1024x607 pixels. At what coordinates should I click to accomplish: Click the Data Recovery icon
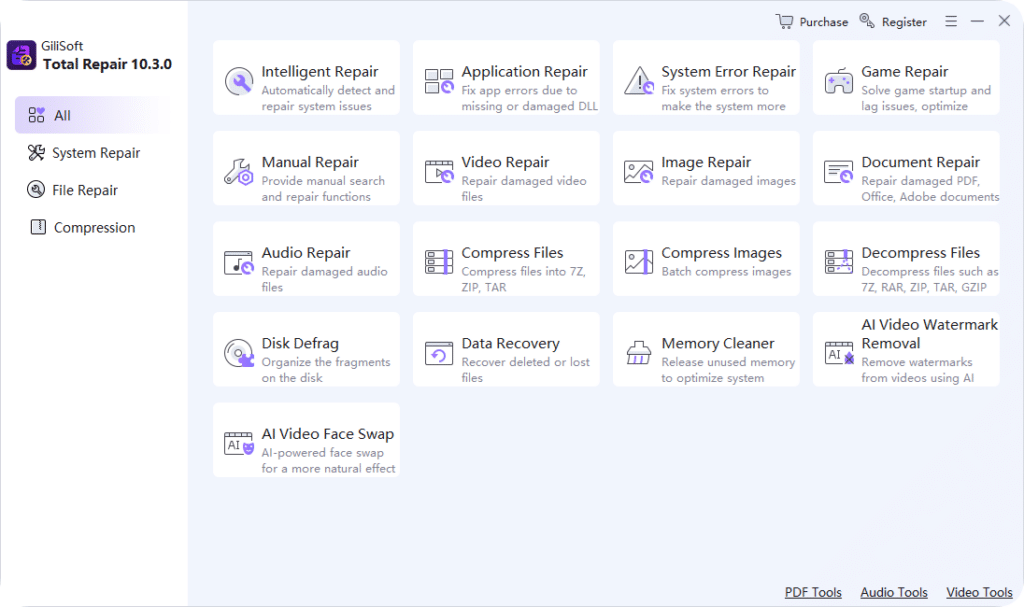[x=439, y=353]
